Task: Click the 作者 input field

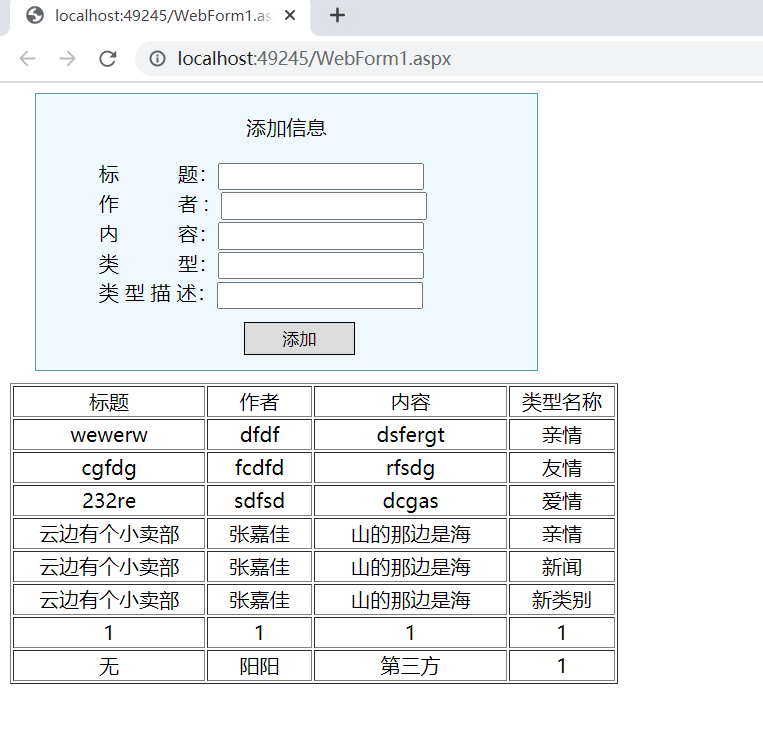Action: tap(324, 206)
